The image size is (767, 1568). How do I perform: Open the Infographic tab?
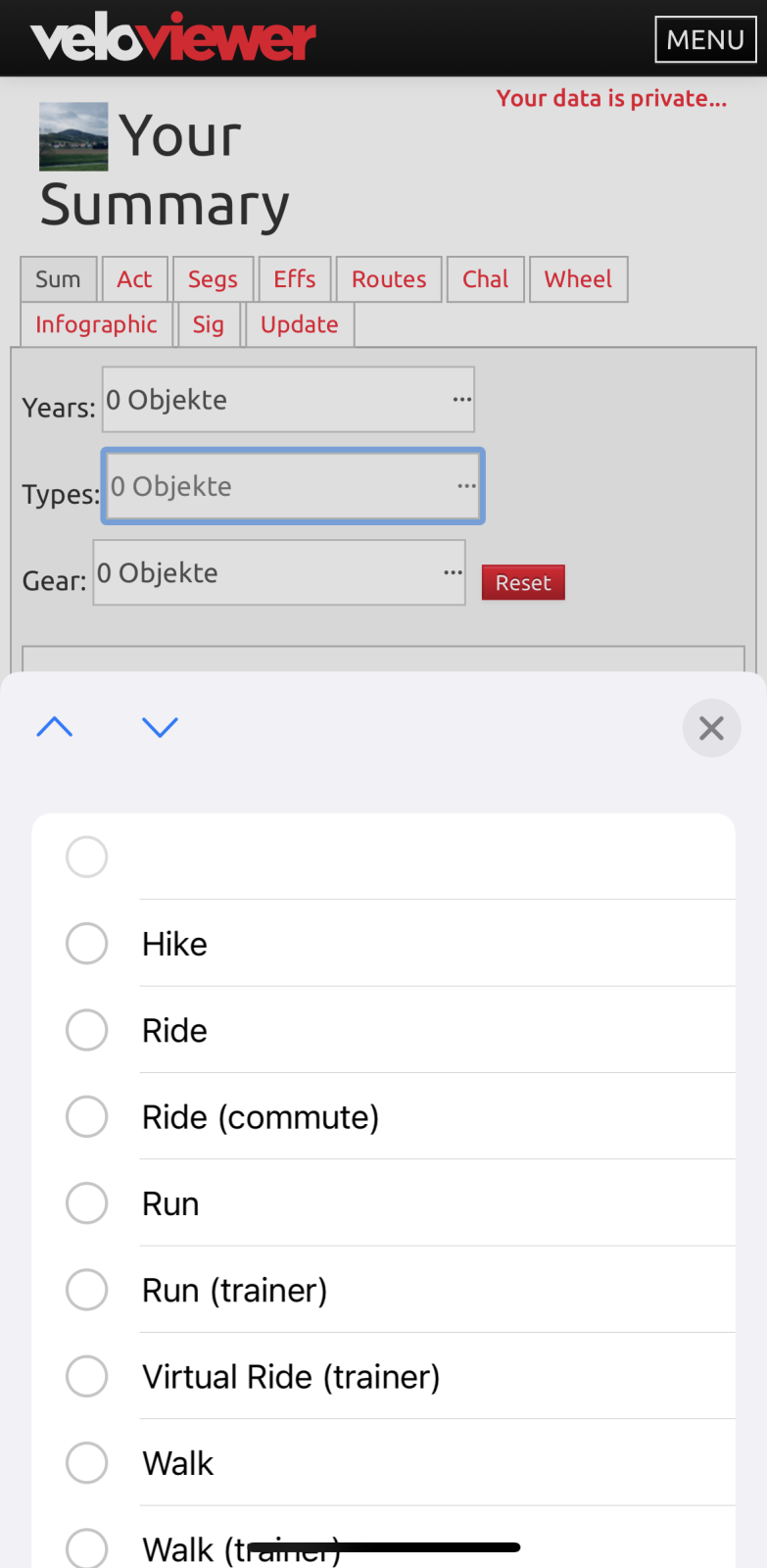point(96,324)
